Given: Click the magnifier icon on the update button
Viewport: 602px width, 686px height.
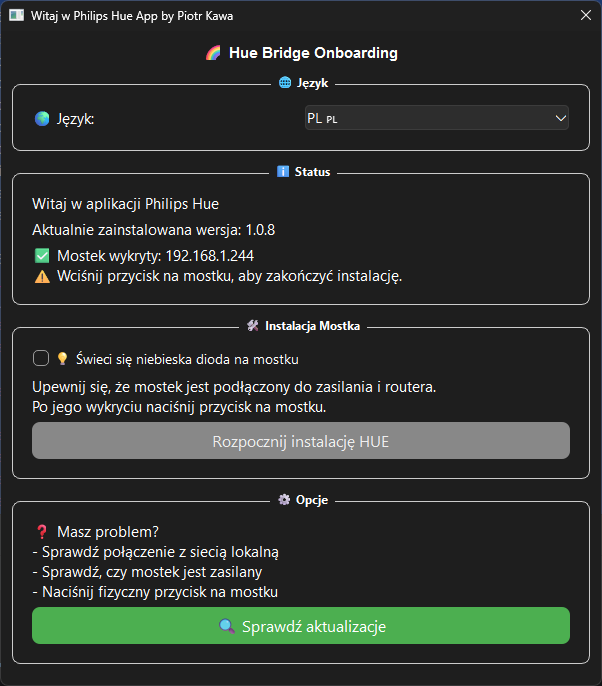Looking at the screenshot, I should [x=227, y=626].
